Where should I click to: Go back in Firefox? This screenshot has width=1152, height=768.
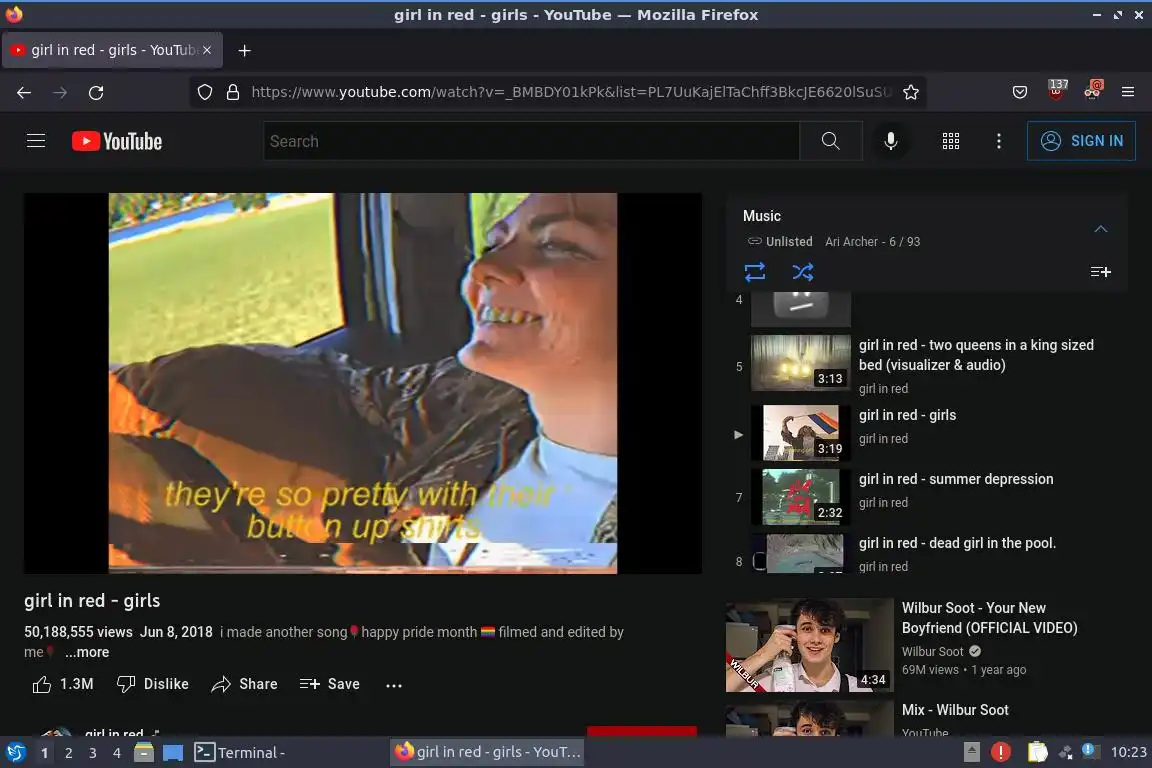coord(24,92)
